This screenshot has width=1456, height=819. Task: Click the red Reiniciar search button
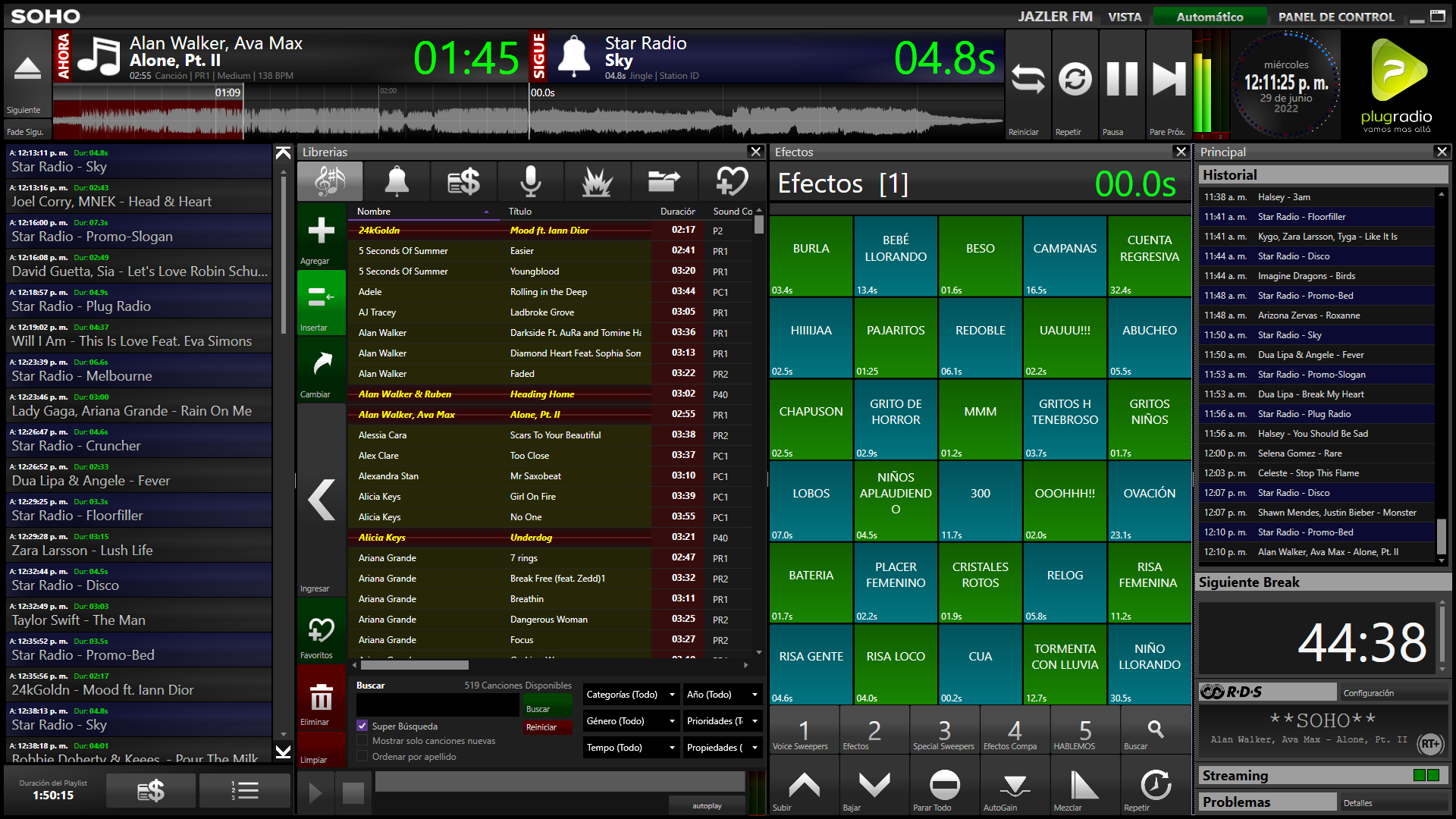coord(548,727)
